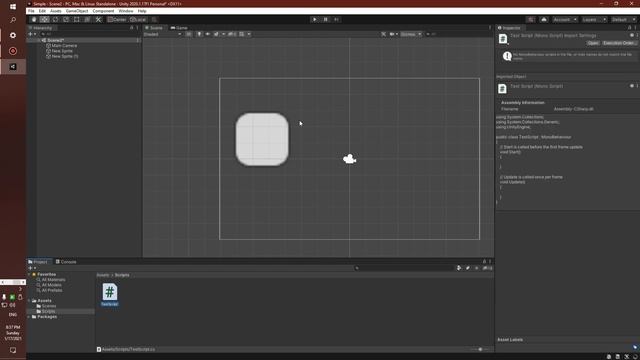Toggle scene audio icon
640x360 pixels.
point(207,34)
